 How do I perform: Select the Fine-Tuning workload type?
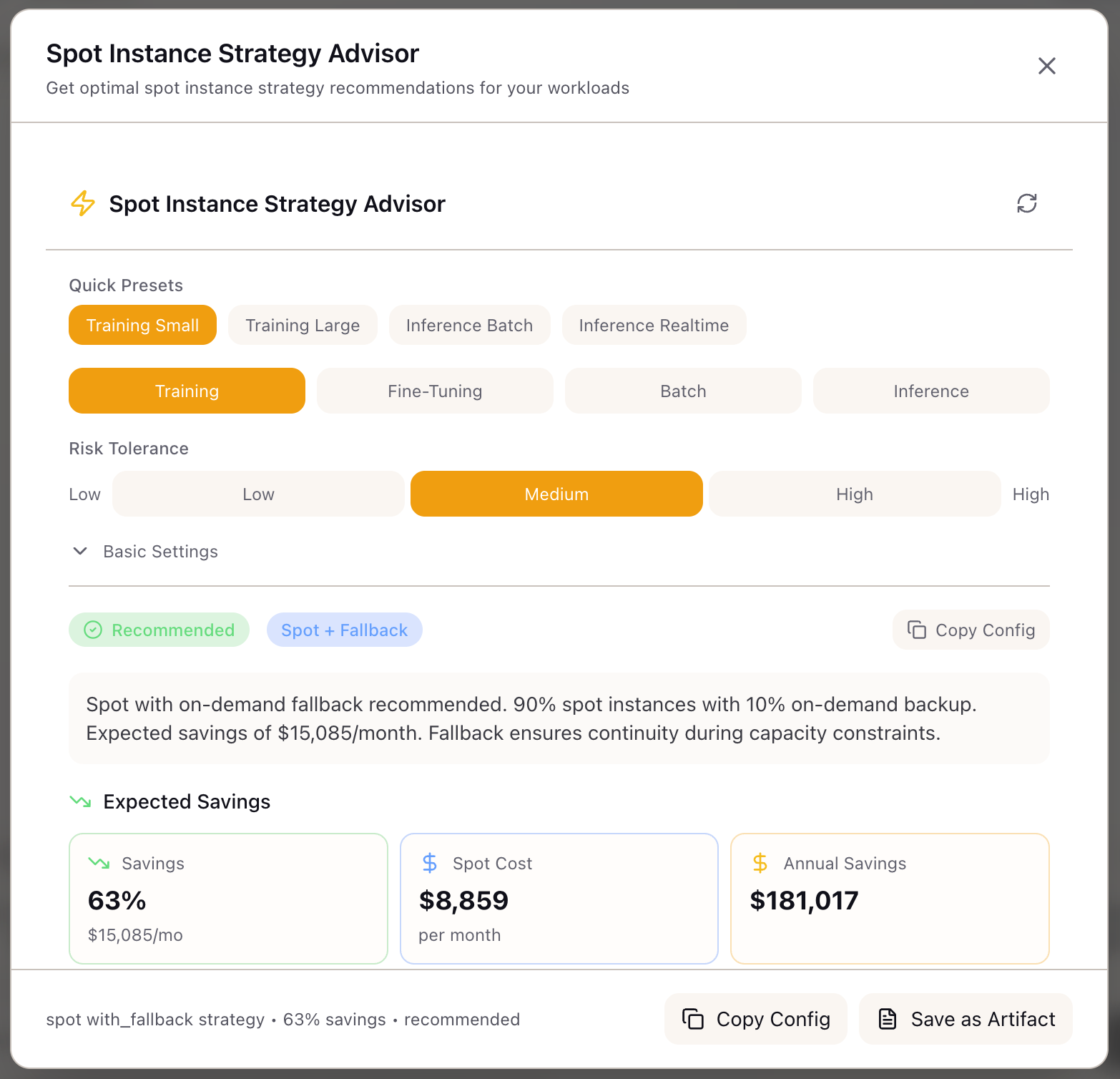coord(434,391)
